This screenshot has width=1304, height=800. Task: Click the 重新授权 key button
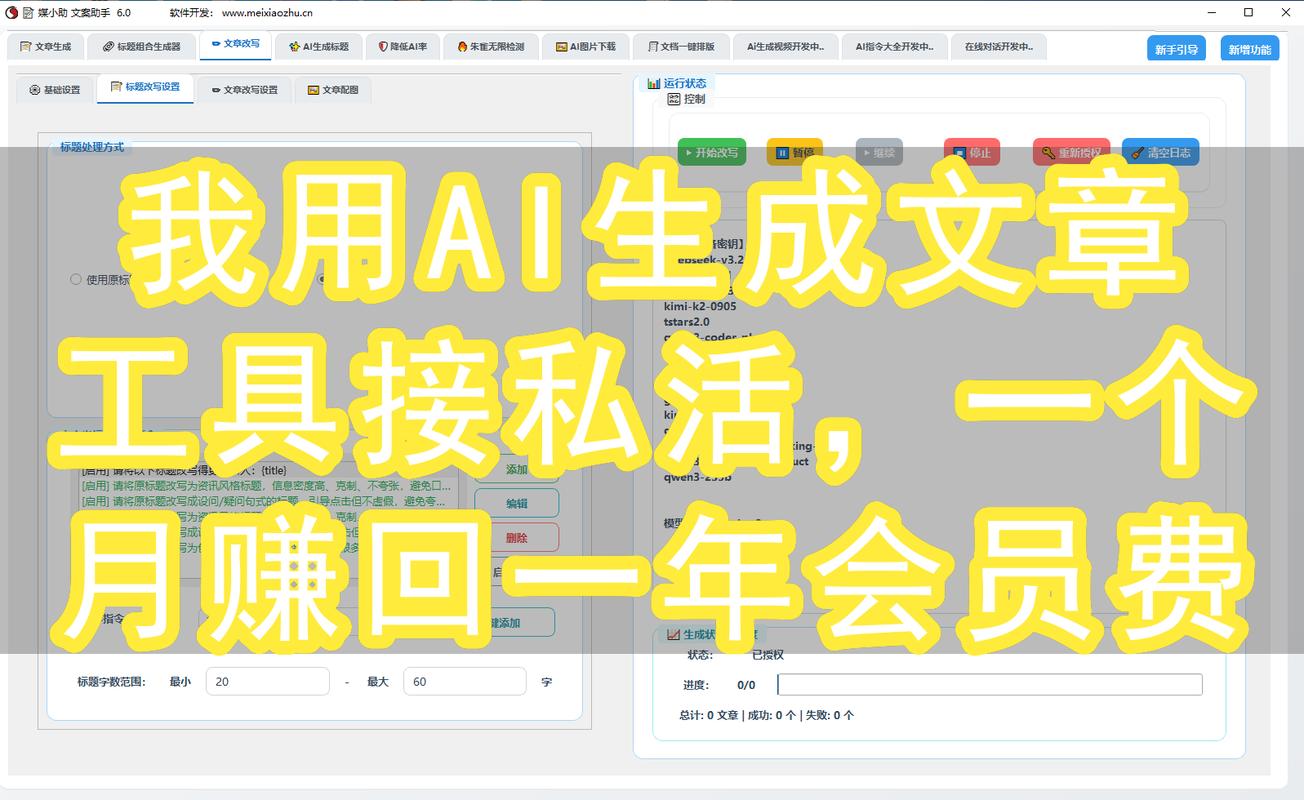(1071, 153)
